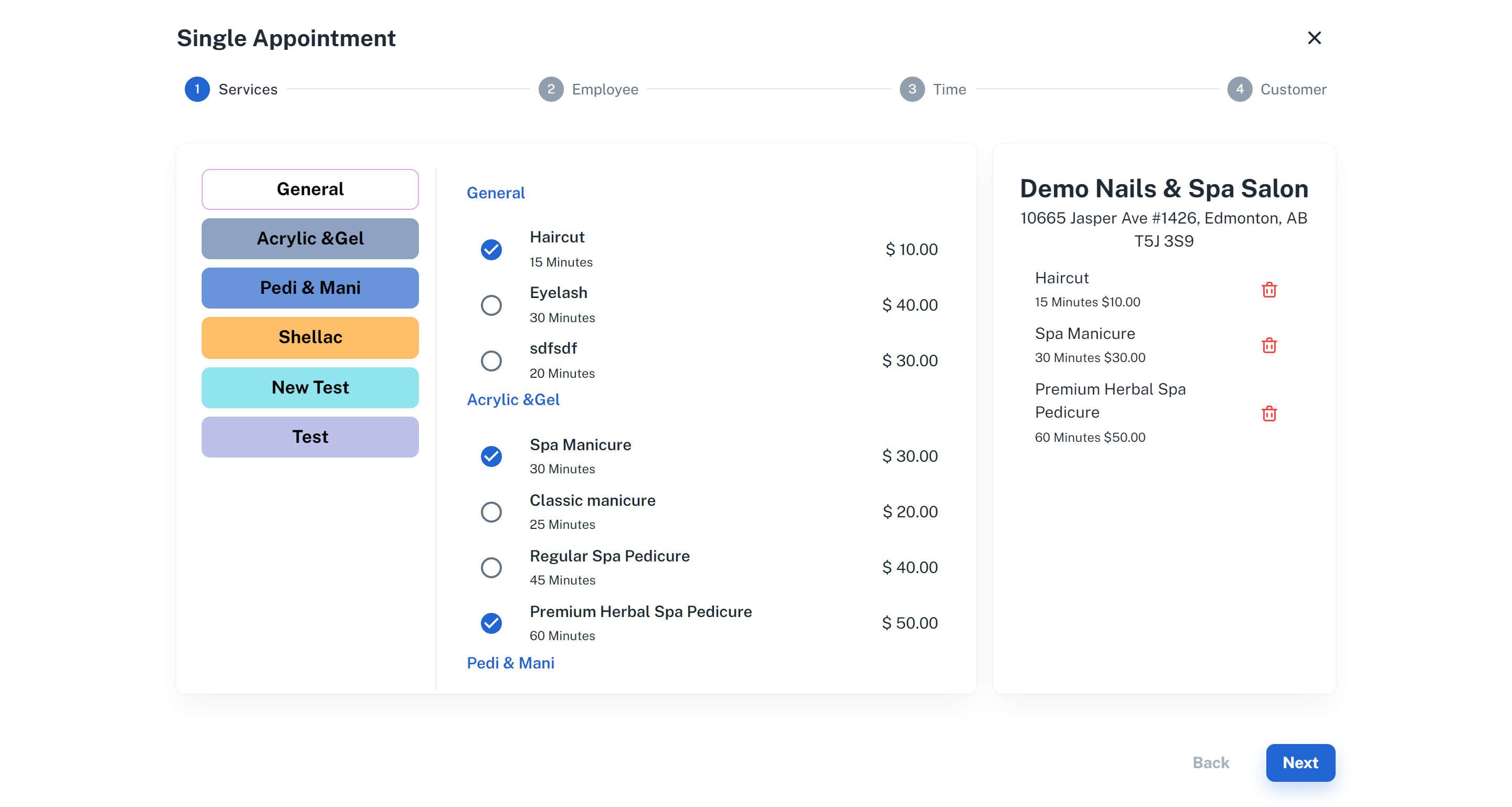The height and width of the screenshot is (807, 1512).
Task: Close the Single Appointment dialog
Action: coord(1314,38)
